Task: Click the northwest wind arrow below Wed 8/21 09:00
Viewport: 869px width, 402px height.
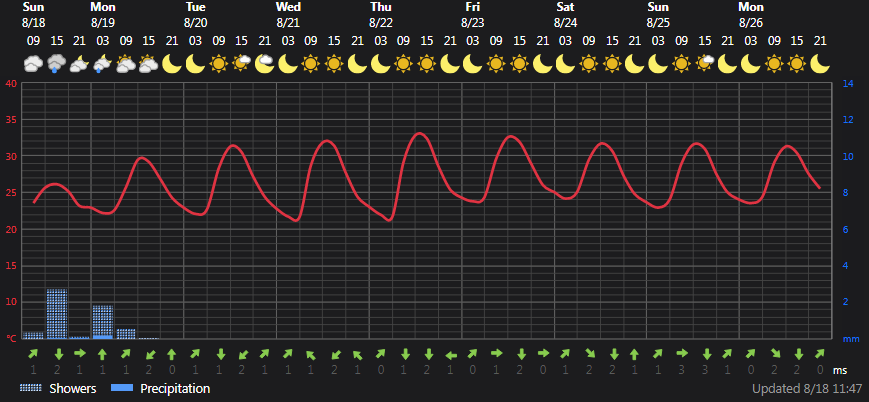Action: (311, 354)
